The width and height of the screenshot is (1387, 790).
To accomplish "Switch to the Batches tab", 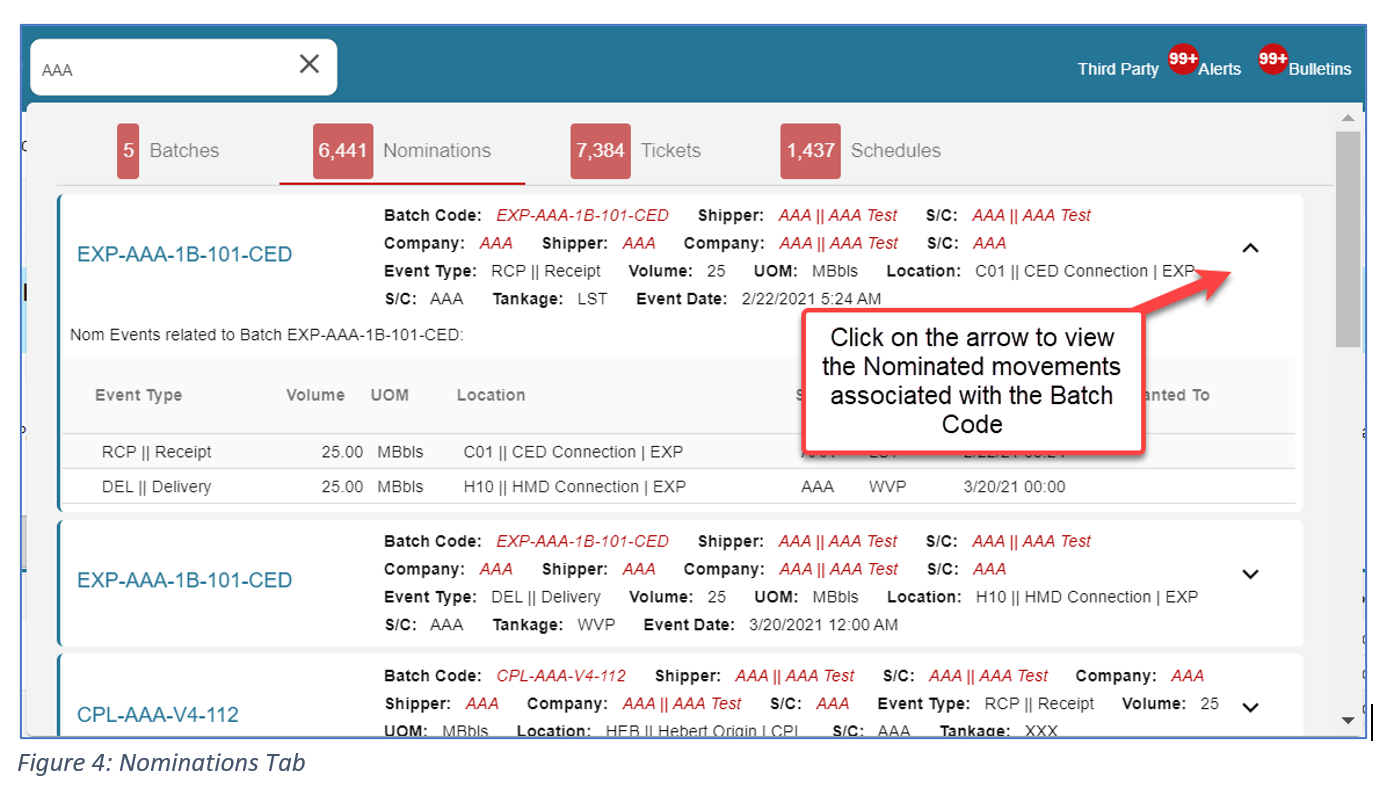I will [168, 151].
